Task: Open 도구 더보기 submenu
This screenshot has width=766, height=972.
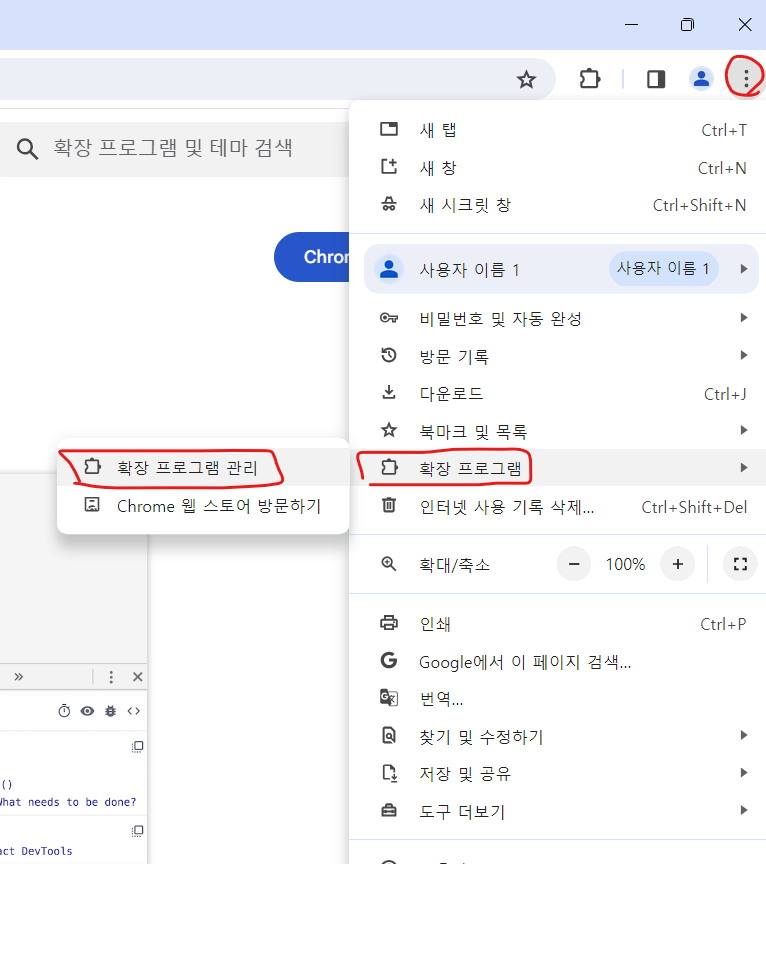Action: pos(558,811)
